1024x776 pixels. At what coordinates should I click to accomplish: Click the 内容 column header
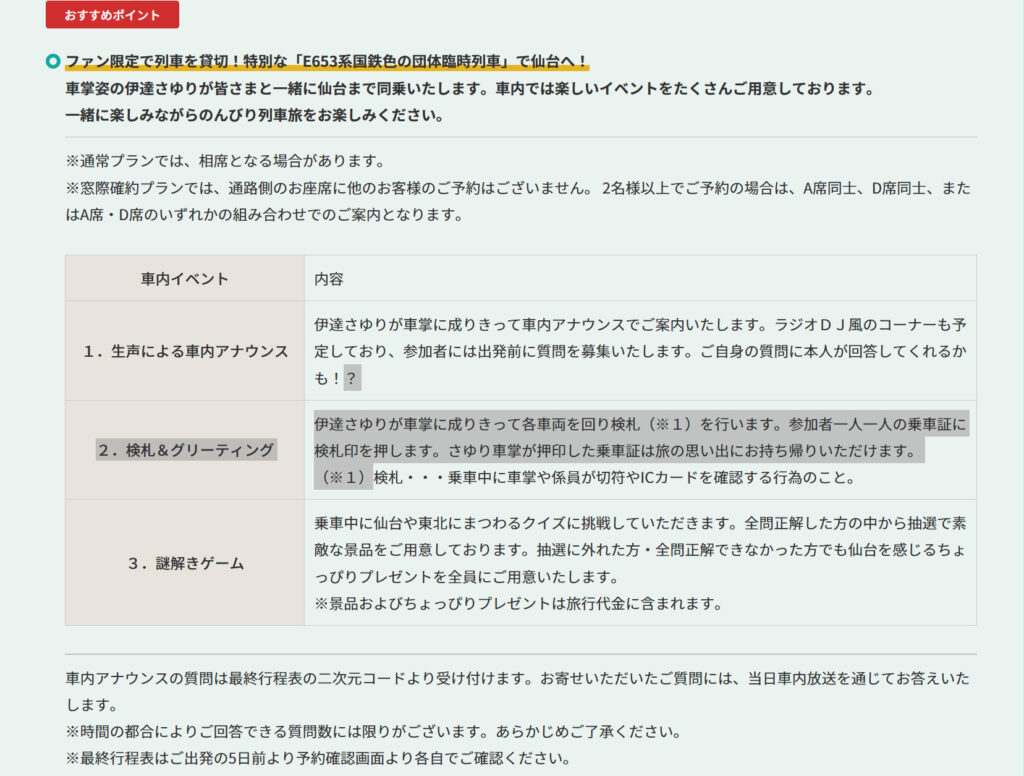click(329, 279)
